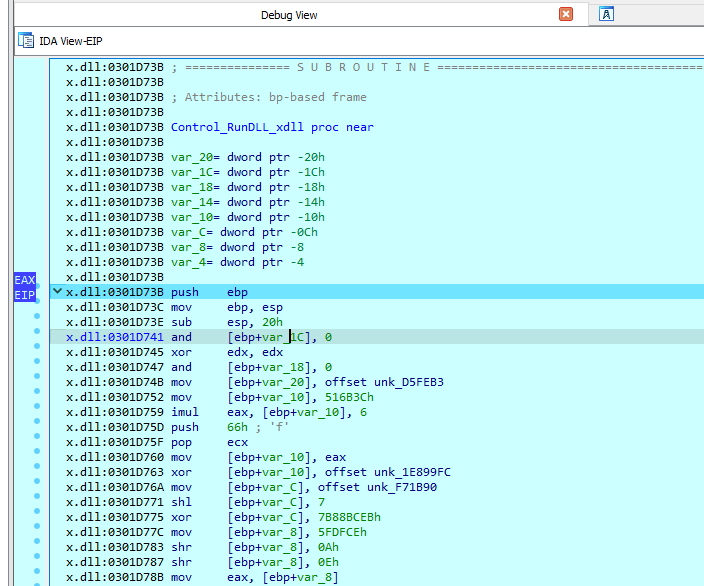The width and height of the screenshot is (704, 586).
Task: Click the EIP register marker
Action: (25, 295)
